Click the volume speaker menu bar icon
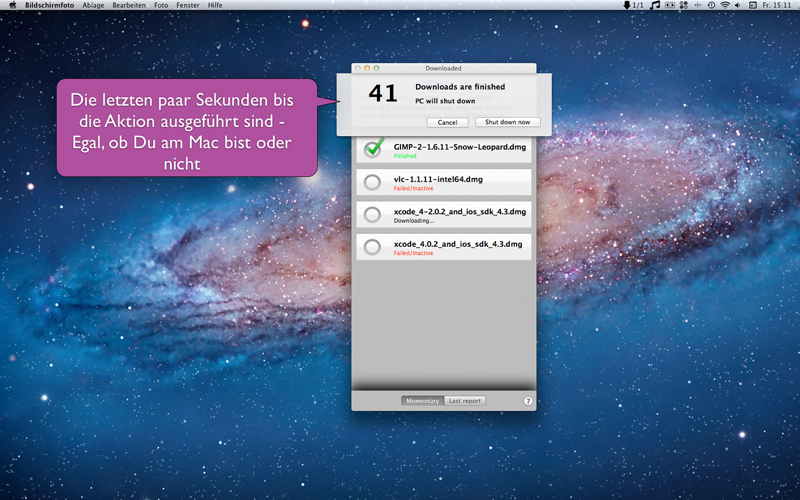The width and height of the screenshot is (800, 500). click(x=738, y=5)
